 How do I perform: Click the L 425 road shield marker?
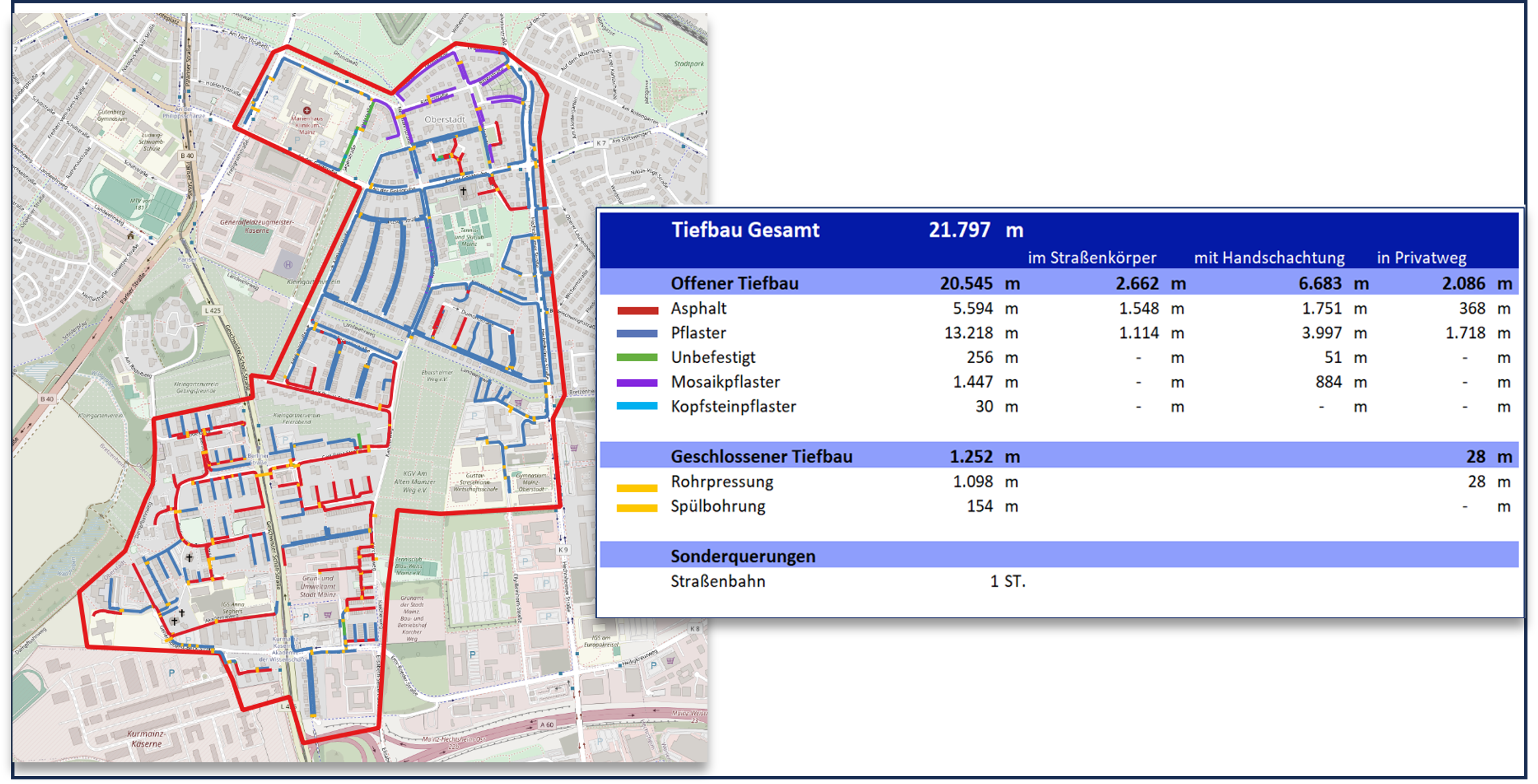pos(213,310)
